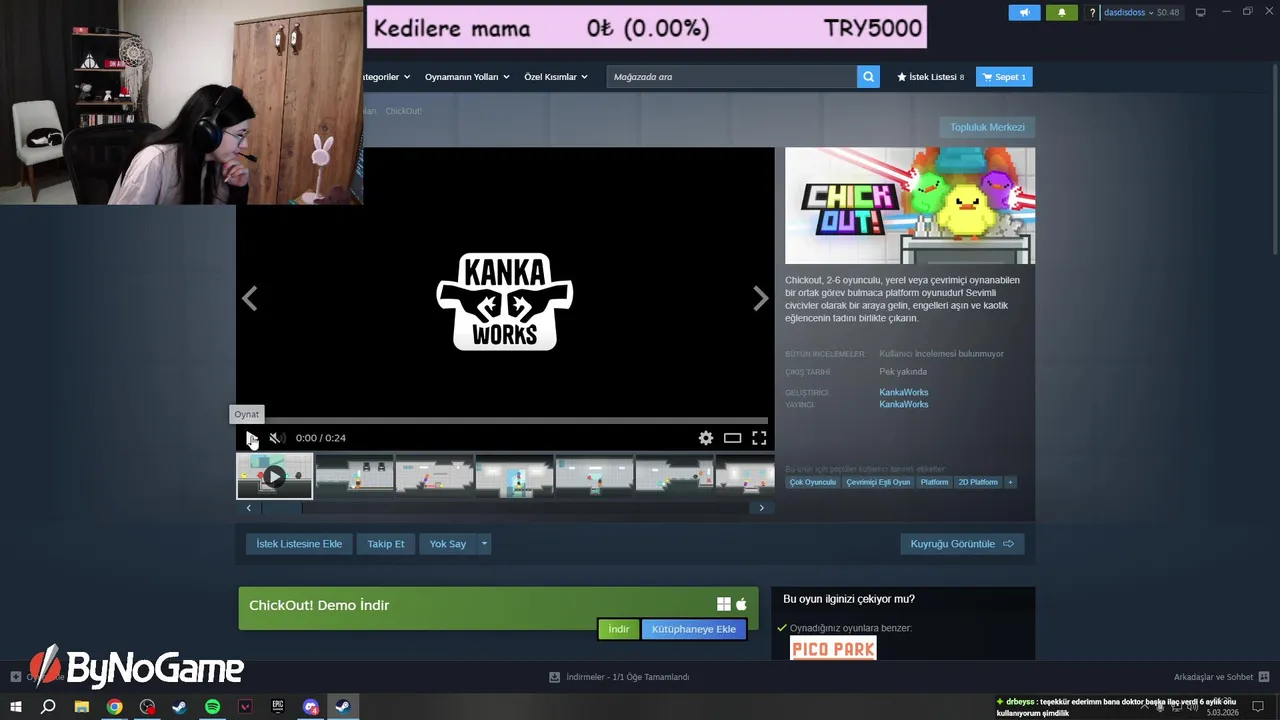
Task: Select the first trailer thumbnail with play icon
Action: (x=274, y=476)
